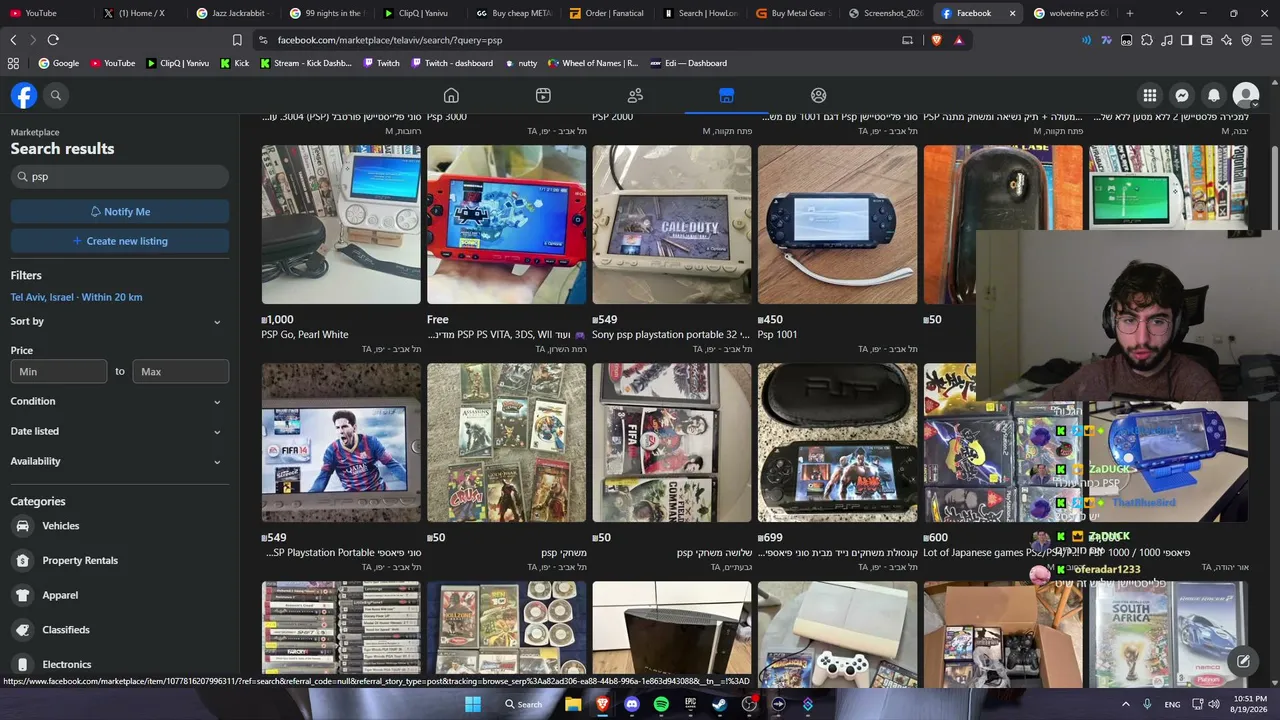Image resolution: width=1280 pixels, height=720 pixels.
Task: Go back with the browser back arrow
Action: click(x=13, y=40)
